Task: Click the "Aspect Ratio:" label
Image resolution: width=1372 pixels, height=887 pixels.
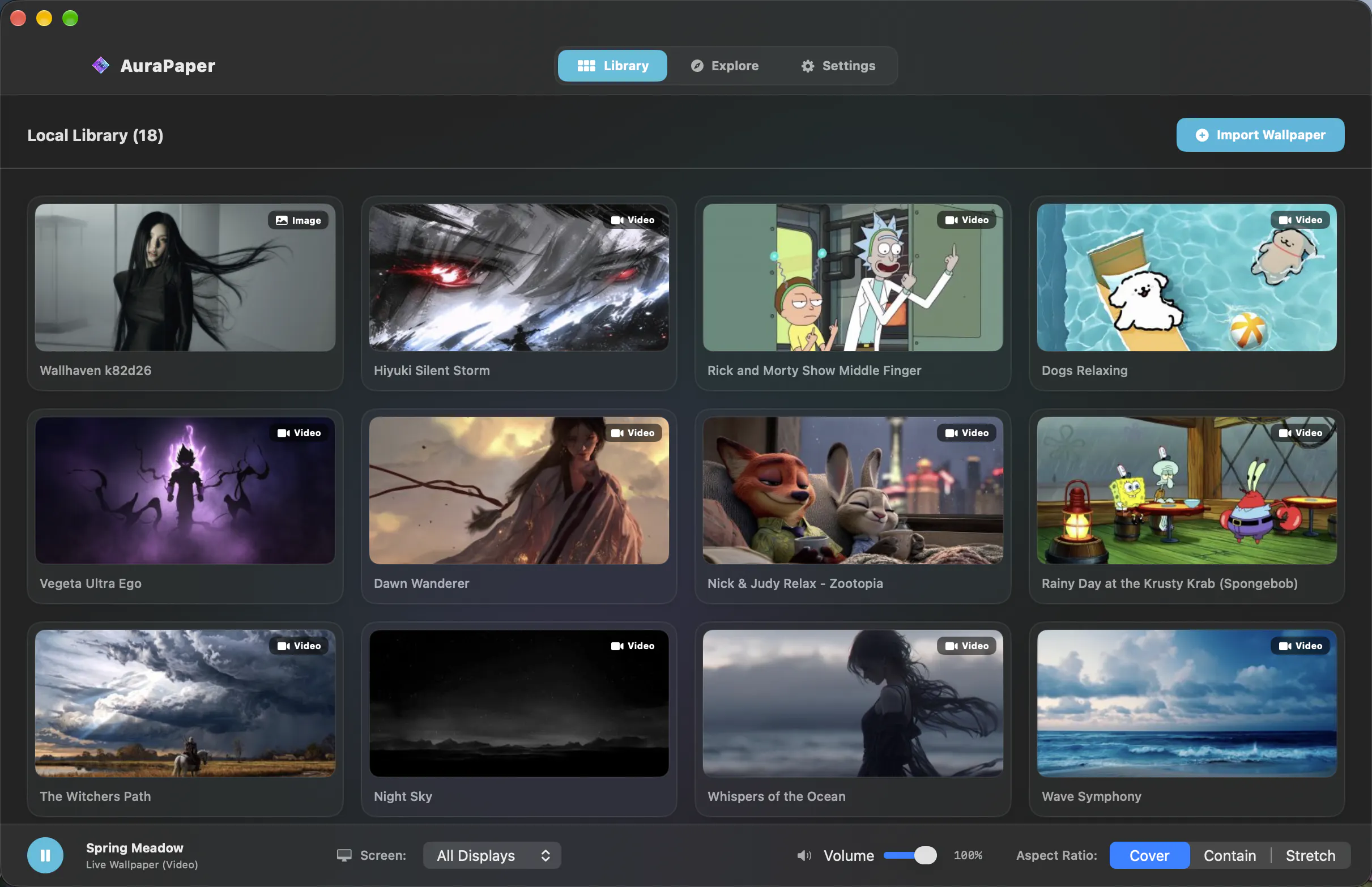Action: (1056, 855)
